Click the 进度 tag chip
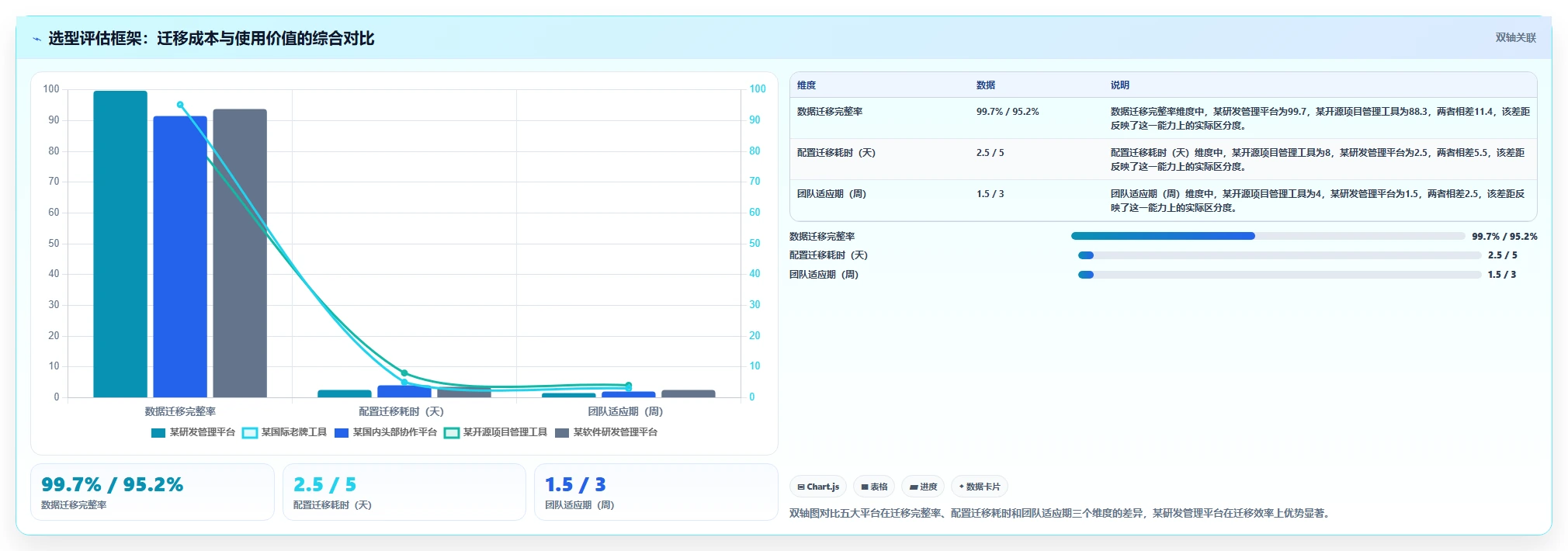The image size is (1568, 551). [923, 487]
